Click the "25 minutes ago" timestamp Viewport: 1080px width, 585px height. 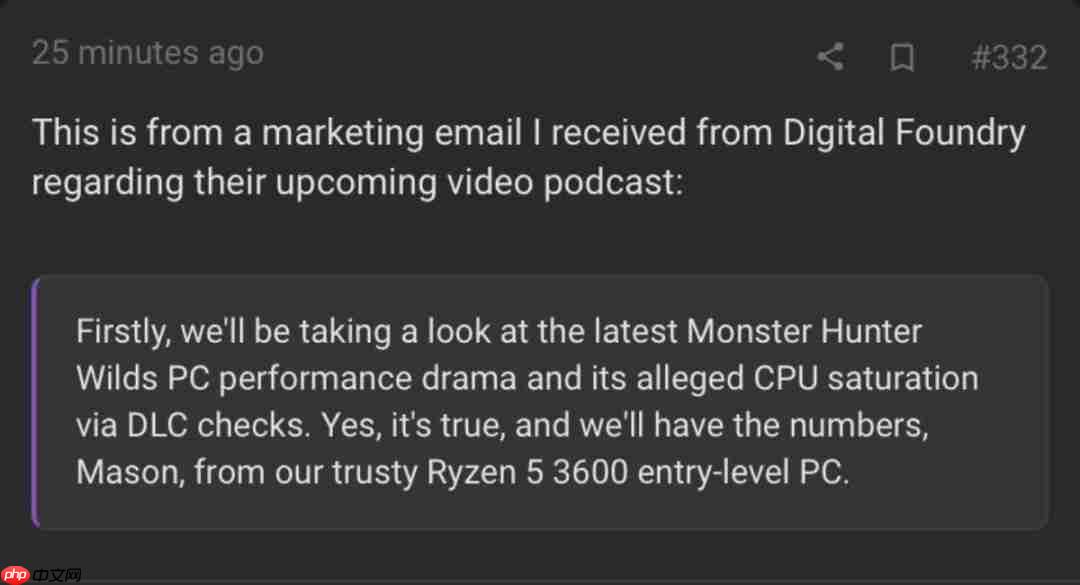tap(148, 53)
